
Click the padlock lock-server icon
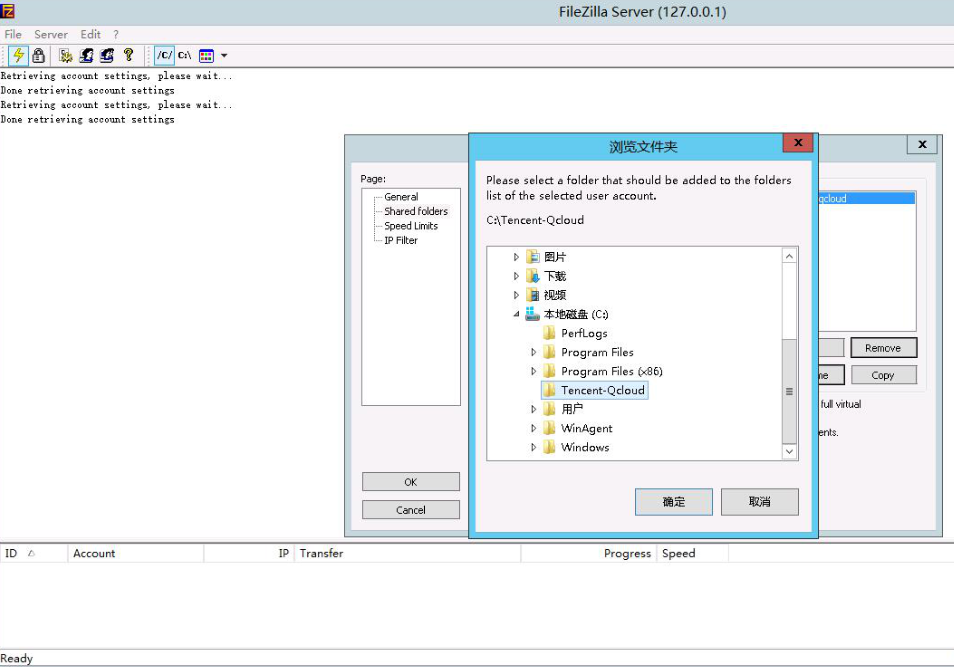click(x=38, y=56)
